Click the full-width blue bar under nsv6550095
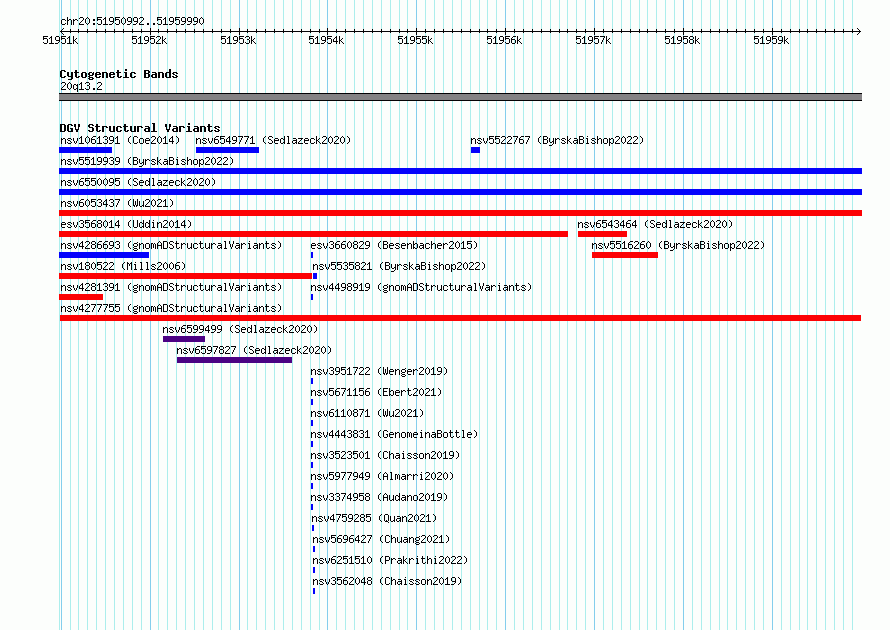This screenshot has height=630, width=890. [460, 192]
